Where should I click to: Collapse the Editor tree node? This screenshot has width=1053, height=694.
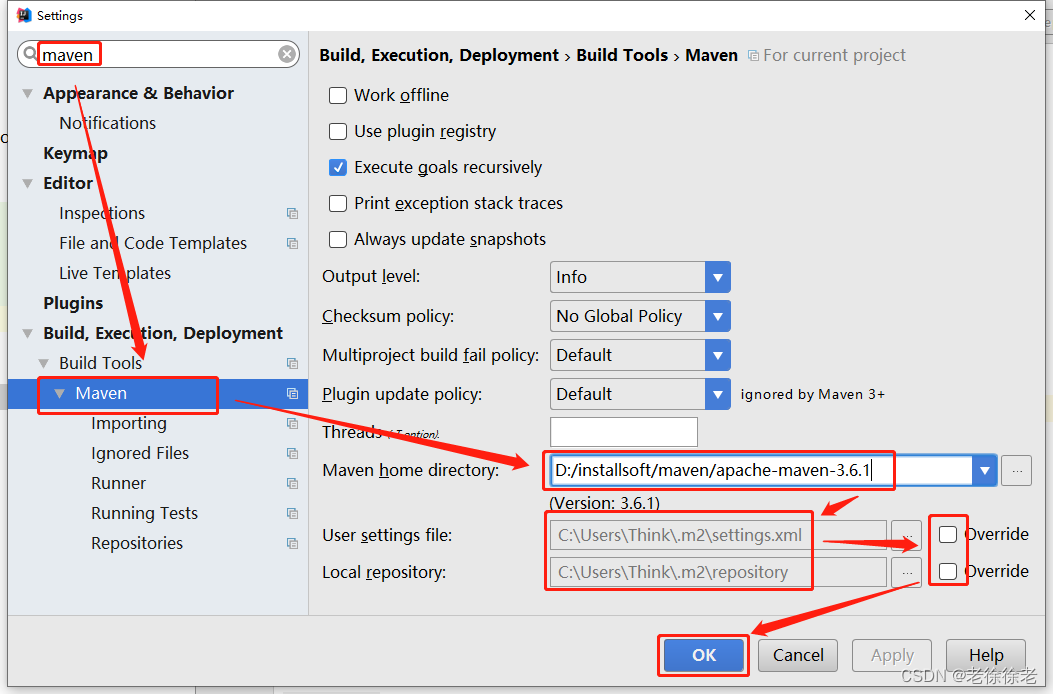pyautogui.click(x=28, y=183)
